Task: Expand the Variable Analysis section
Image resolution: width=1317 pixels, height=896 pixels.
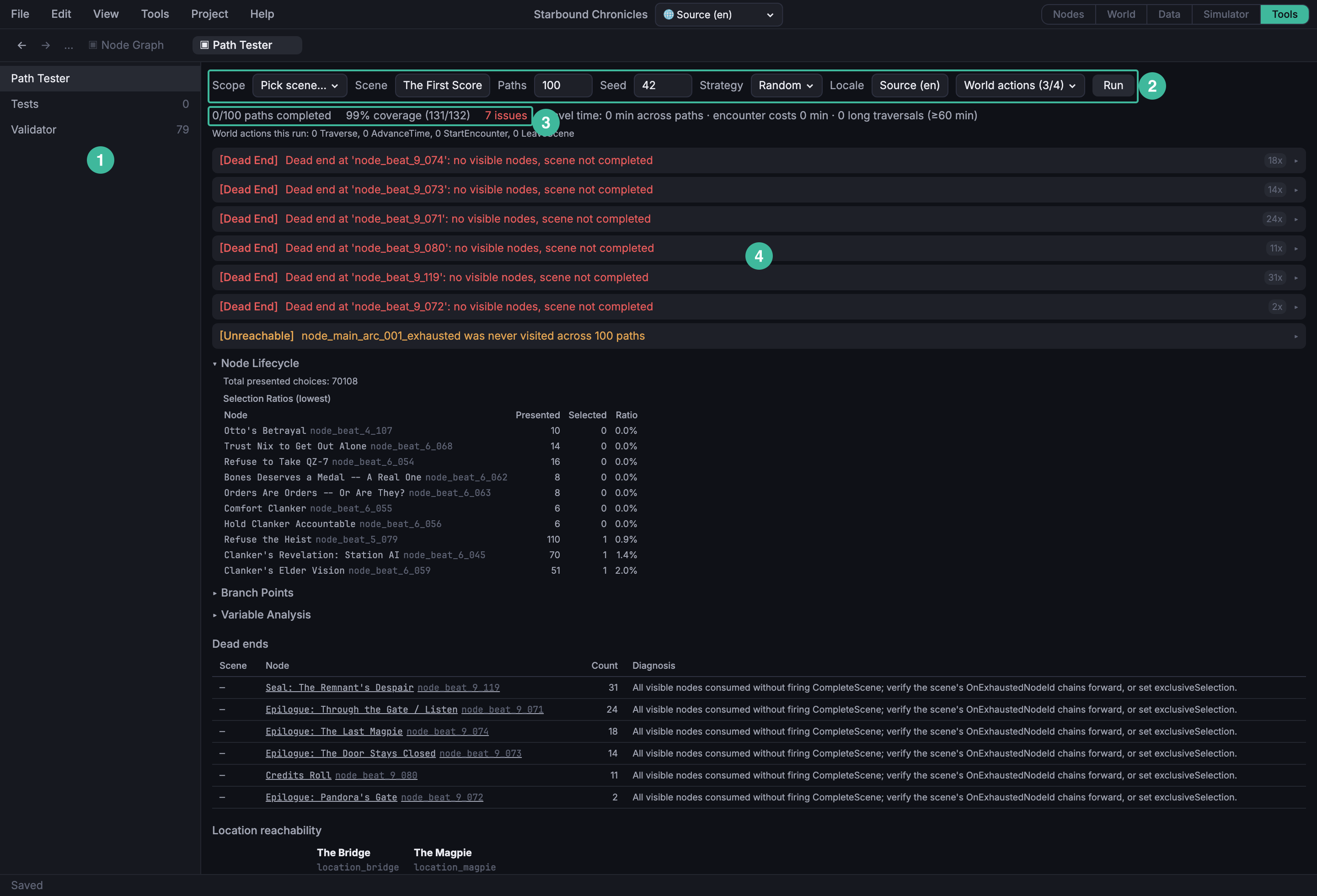Action: (261, 614)
